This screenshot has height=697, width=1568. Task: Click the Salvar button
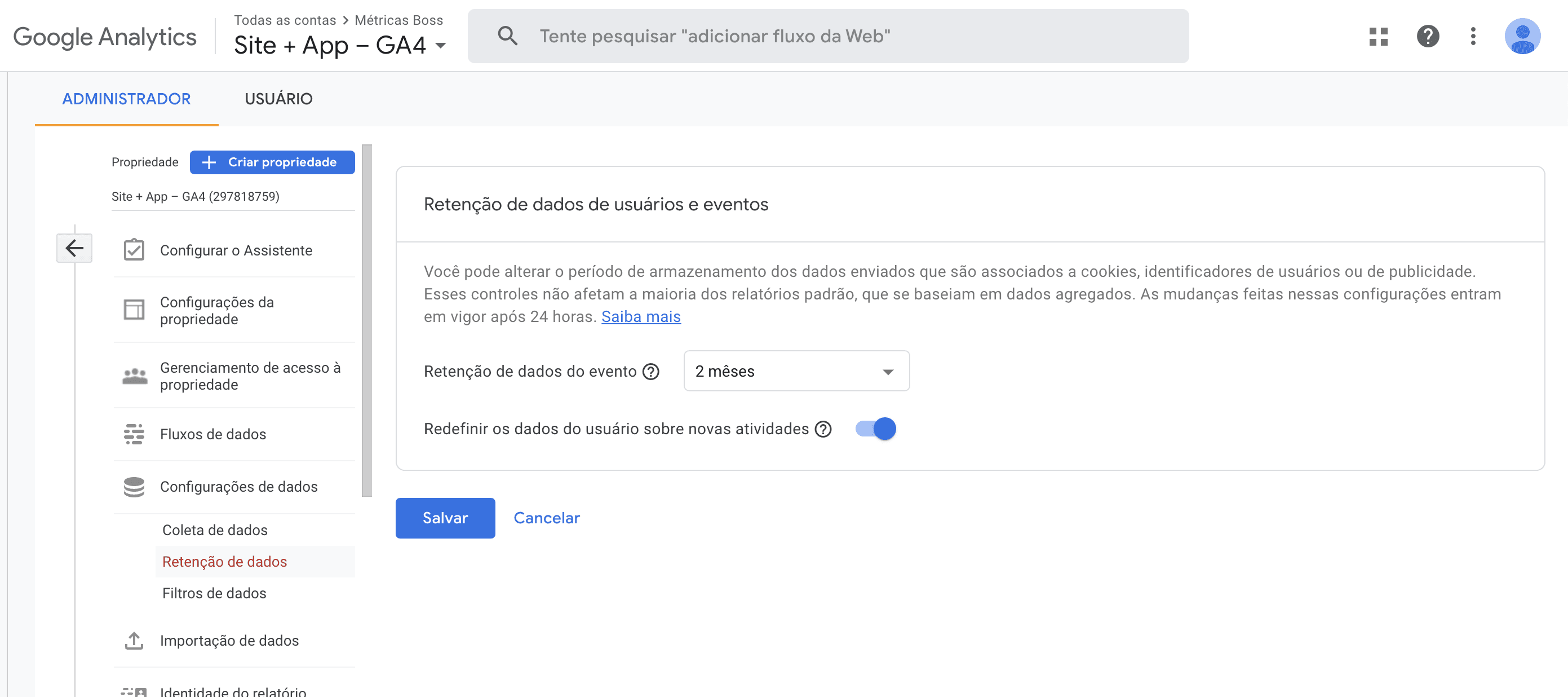click(x=445, y=518)
